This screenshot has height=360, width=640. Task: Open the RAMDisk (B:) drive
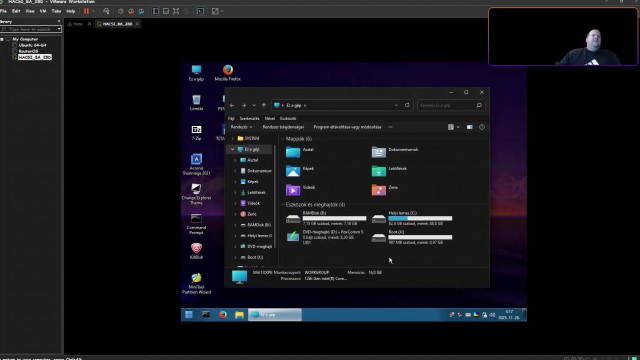pyautogui.click(x=326, y=218)
